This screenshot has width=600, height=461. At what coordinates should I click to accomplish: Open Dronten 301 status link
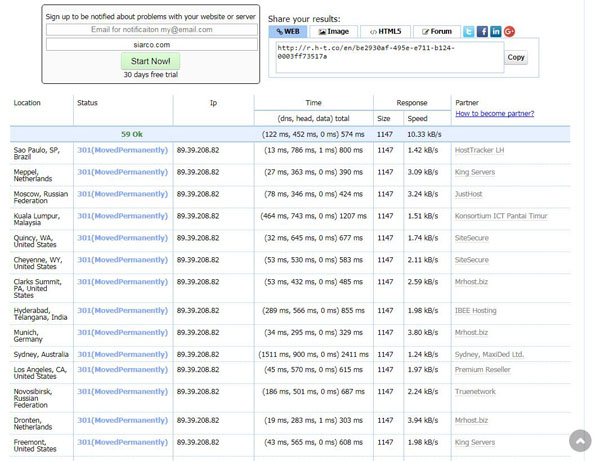coord(122,420)
